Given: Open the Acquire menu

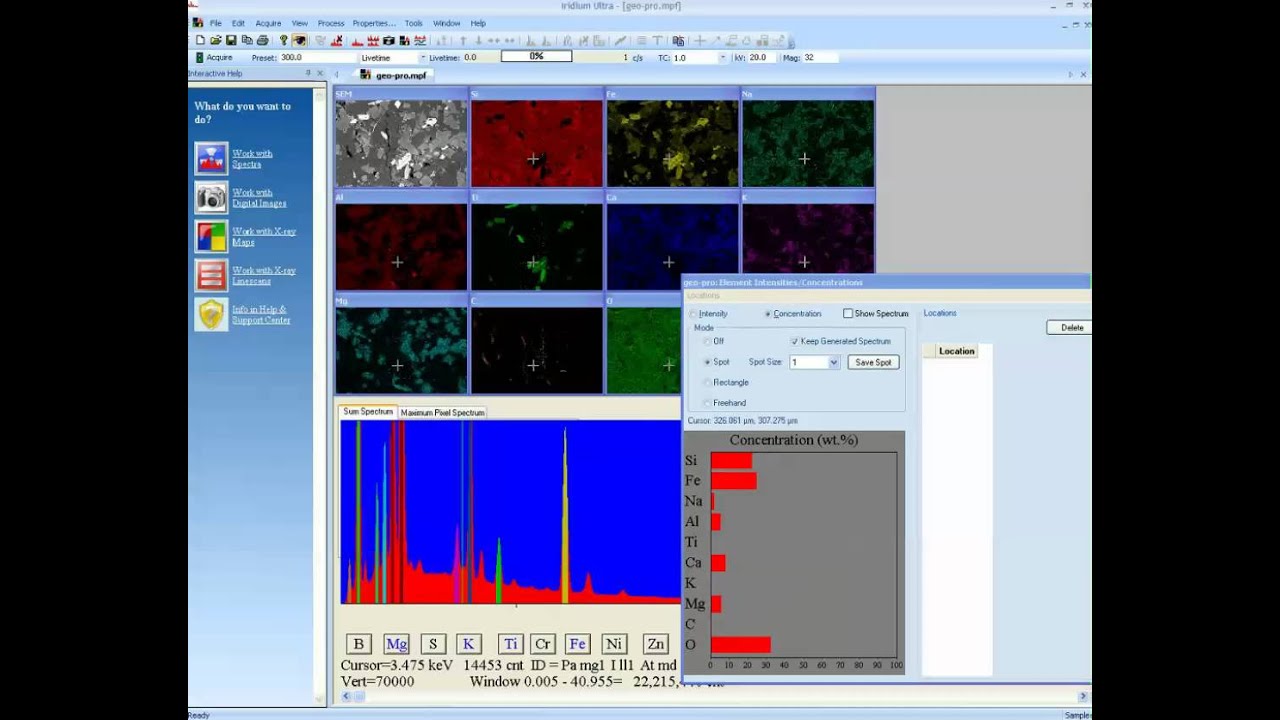Looking at the screenshot, I should pos(268,23).
